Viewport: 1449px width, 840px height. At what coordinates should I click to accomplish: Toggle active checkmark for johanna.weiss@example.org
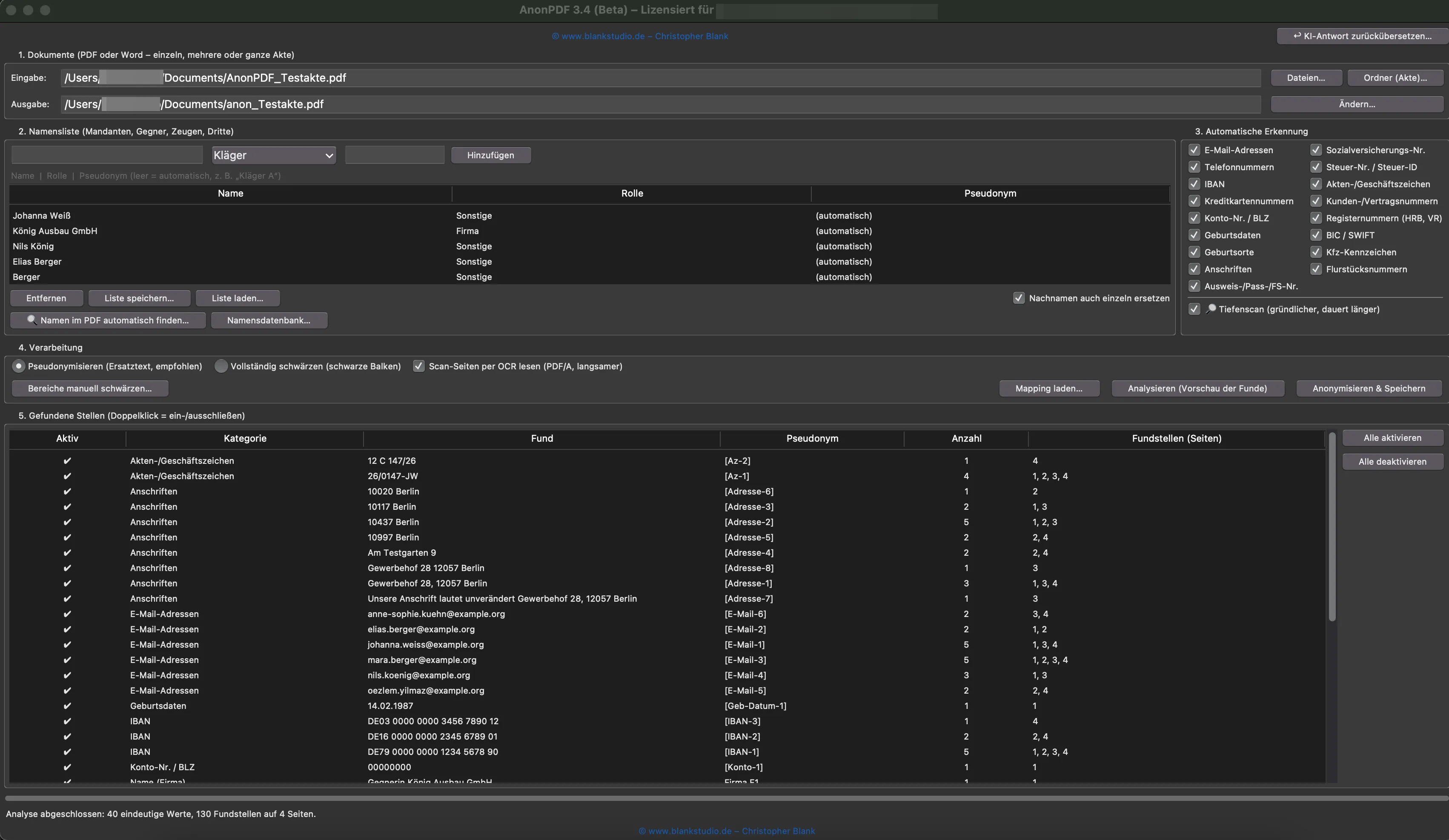[x=67, y=645]
